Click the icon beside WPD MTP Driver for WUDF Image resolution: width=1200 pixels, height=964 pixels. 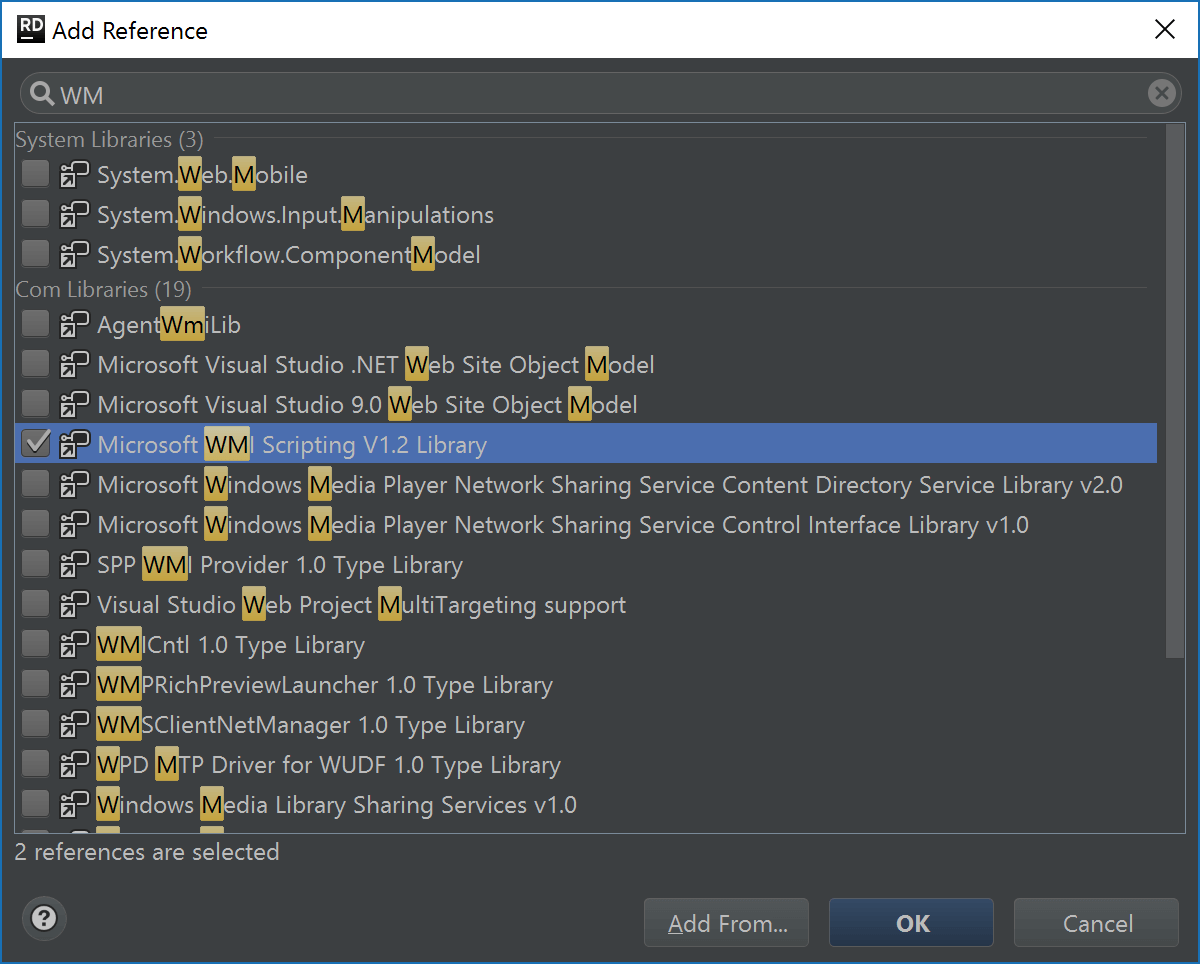[x=75, y=765]
